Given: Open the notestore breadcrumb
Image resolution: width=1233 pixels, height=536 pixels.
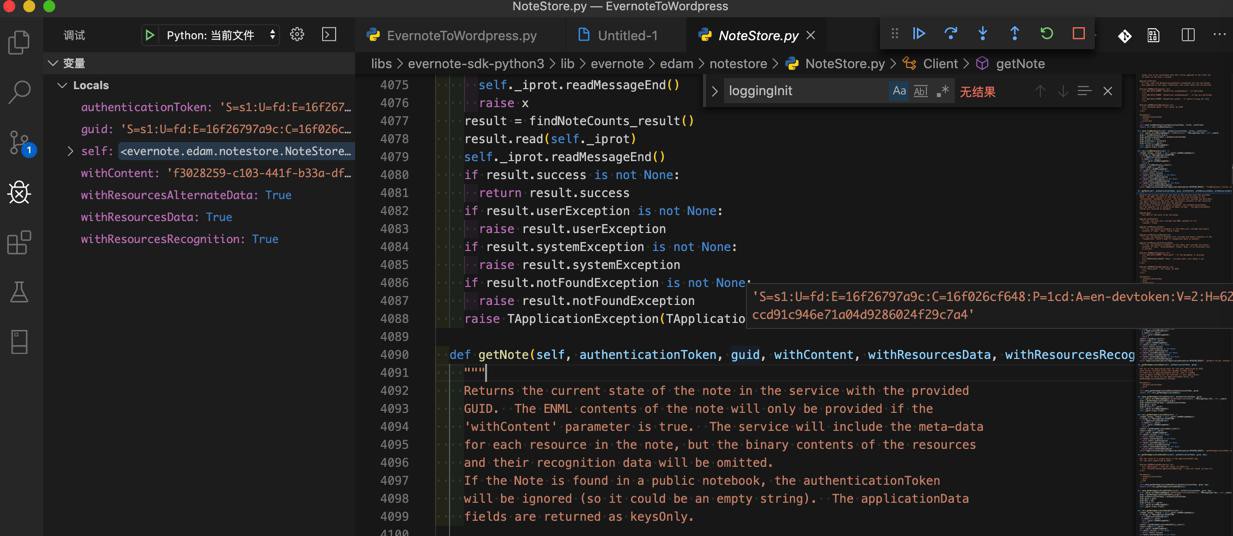Looking at the screenshot, I should coord(738,63).
